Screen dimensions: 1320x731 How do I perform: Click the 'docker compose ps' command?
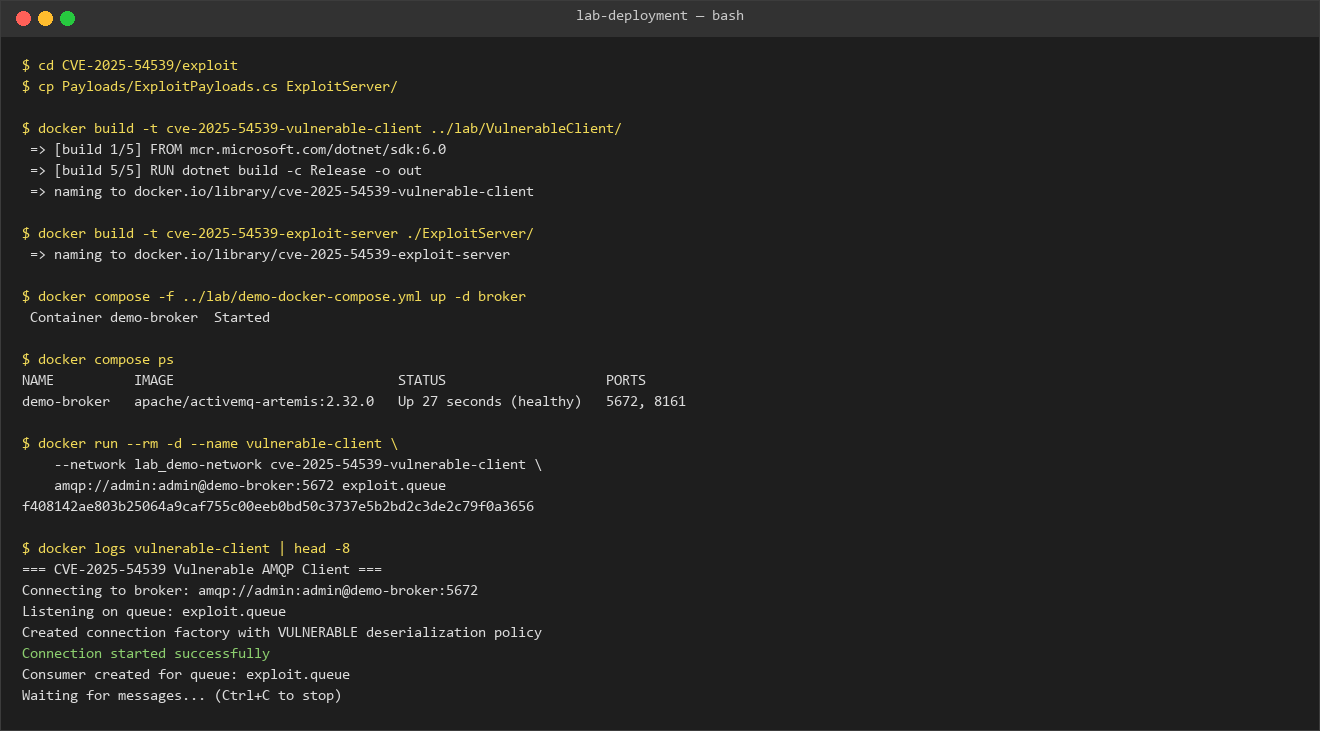point(98,359)
